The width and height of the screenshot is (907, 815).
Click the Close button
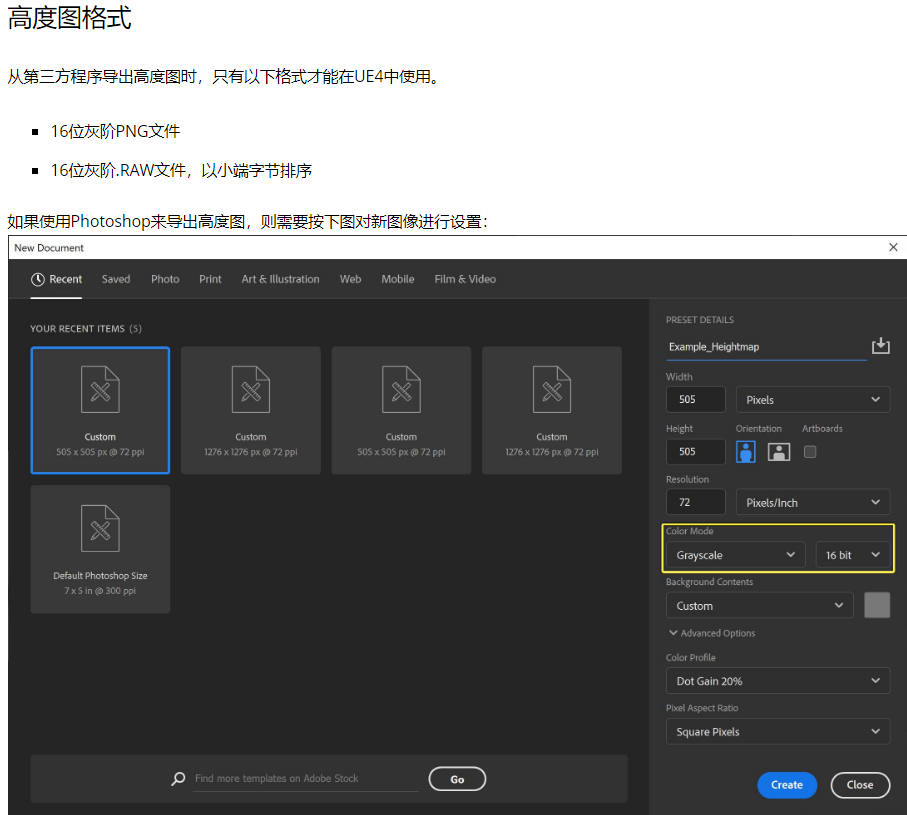click(860, 785)
